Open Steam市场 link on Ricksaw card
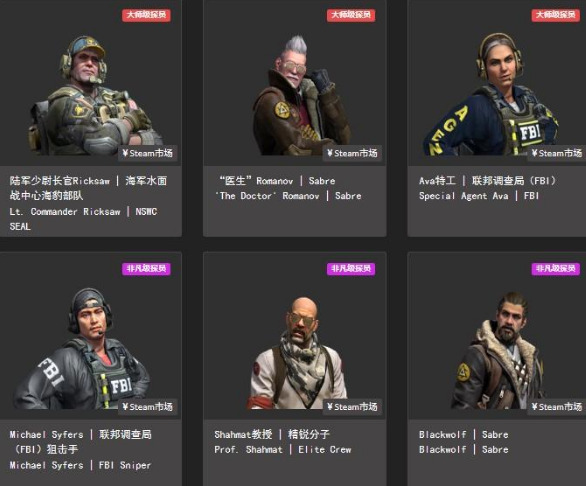This screenshot has width=586, height=486. point(147,153)
